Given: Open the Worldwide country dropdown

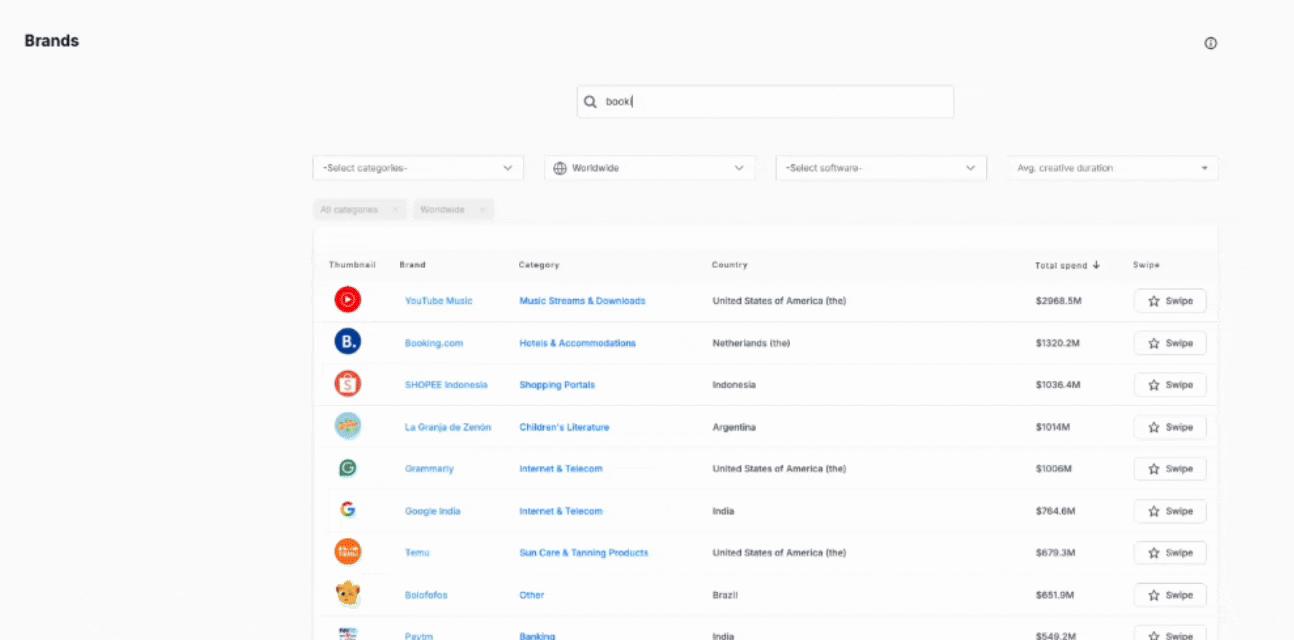Looking at the screenshot, I should [649, 168].
